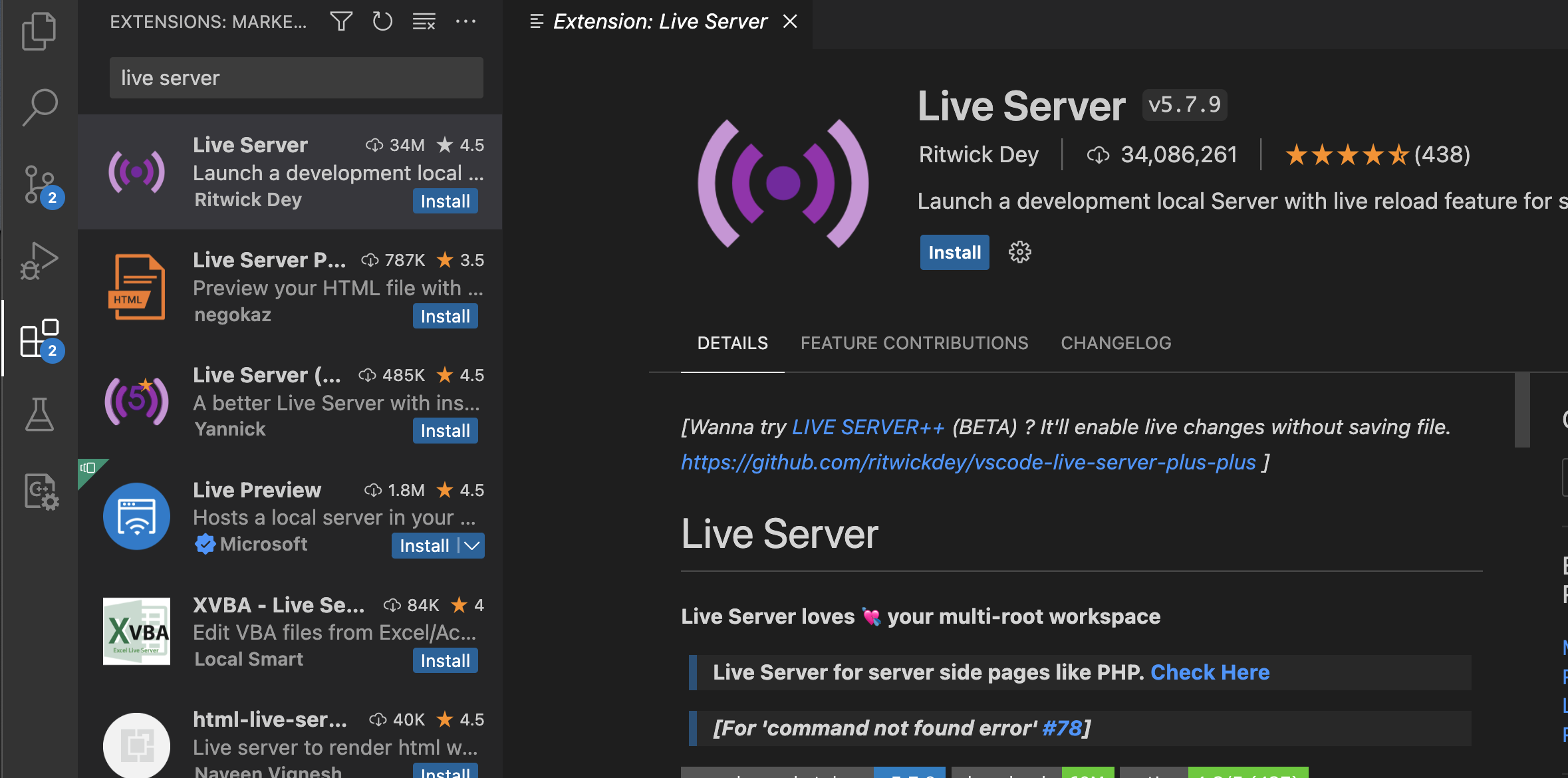Click the details page vertical scrollbar
This screenshot has height=778, width=1568.
[x=1521, y=410]
